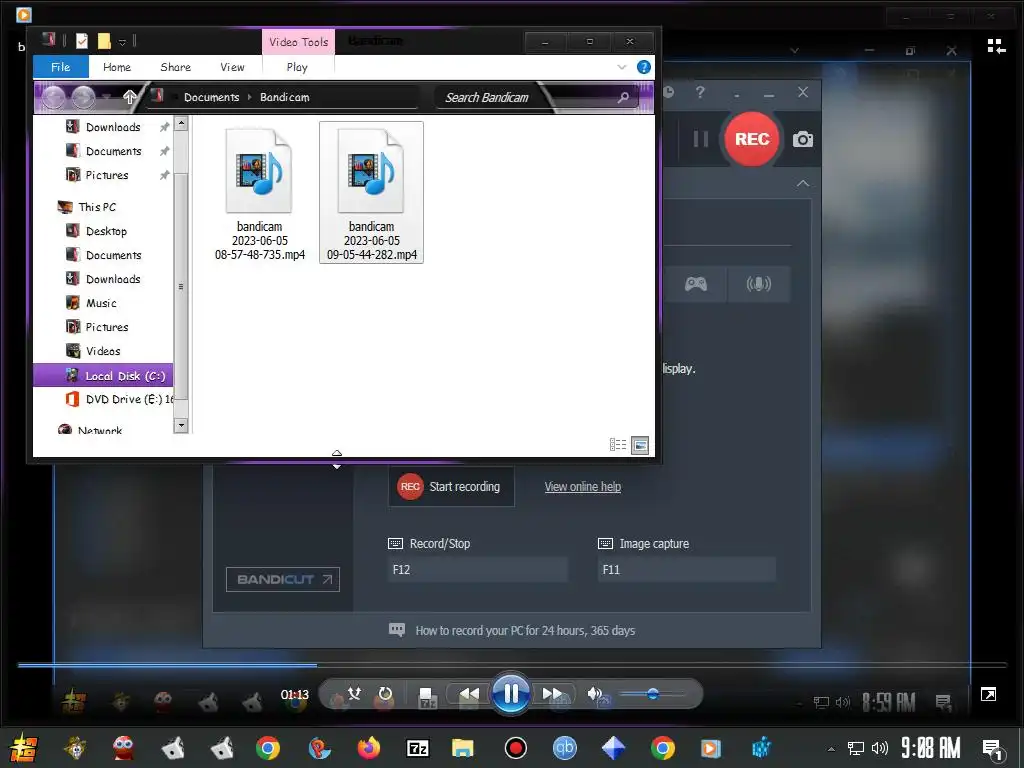Viewport: 1024px width, 768px height.
Task: Open qBittorrent from the taskbar
Action: [564, 748]
